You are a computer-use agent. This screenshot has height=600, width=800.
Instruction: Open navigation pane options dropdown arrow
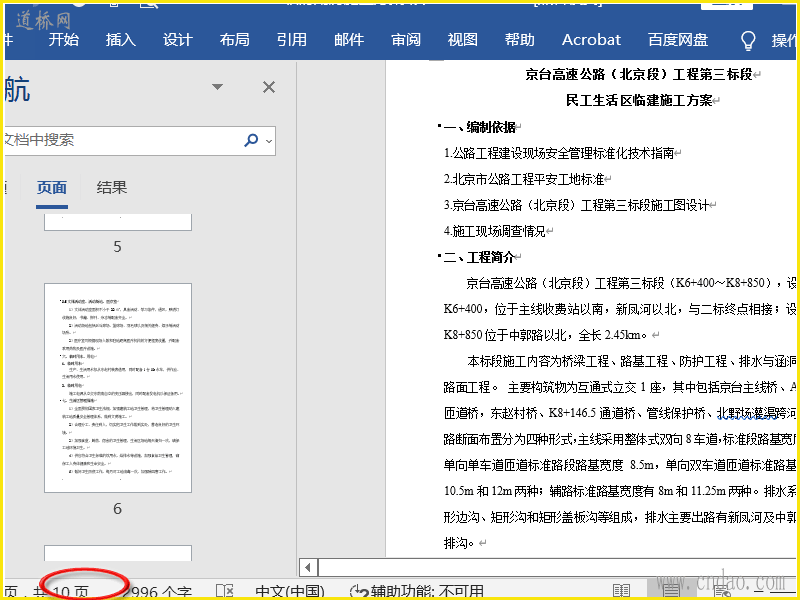click(x=217, y=87)
